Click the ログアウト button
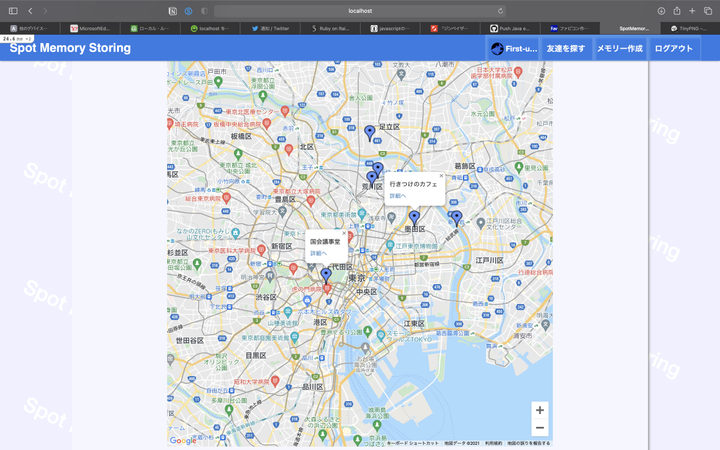This screenshot has height=450, width=720. coord(674,48)
